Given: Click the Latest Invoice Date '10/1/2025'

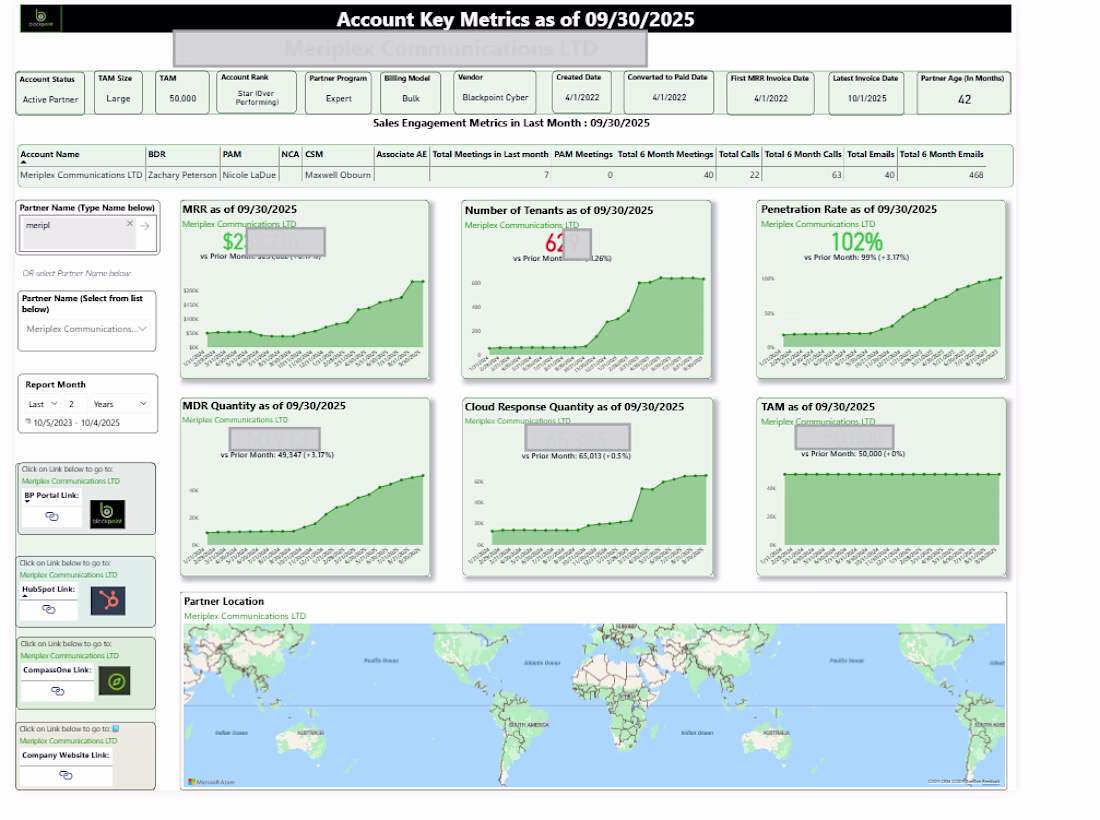Looking at the screenshot, I should pos(867,99).
